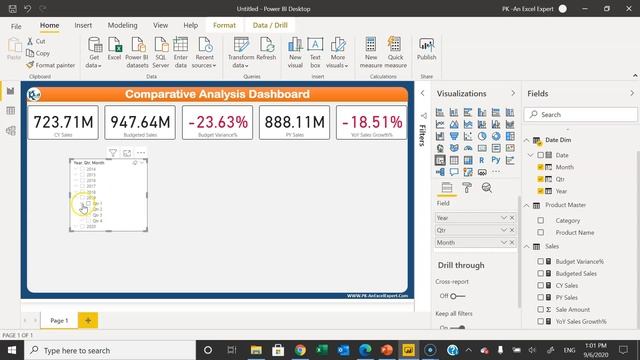Expand the Filters pane
640x360 pixels.
(x=422, y=93)
